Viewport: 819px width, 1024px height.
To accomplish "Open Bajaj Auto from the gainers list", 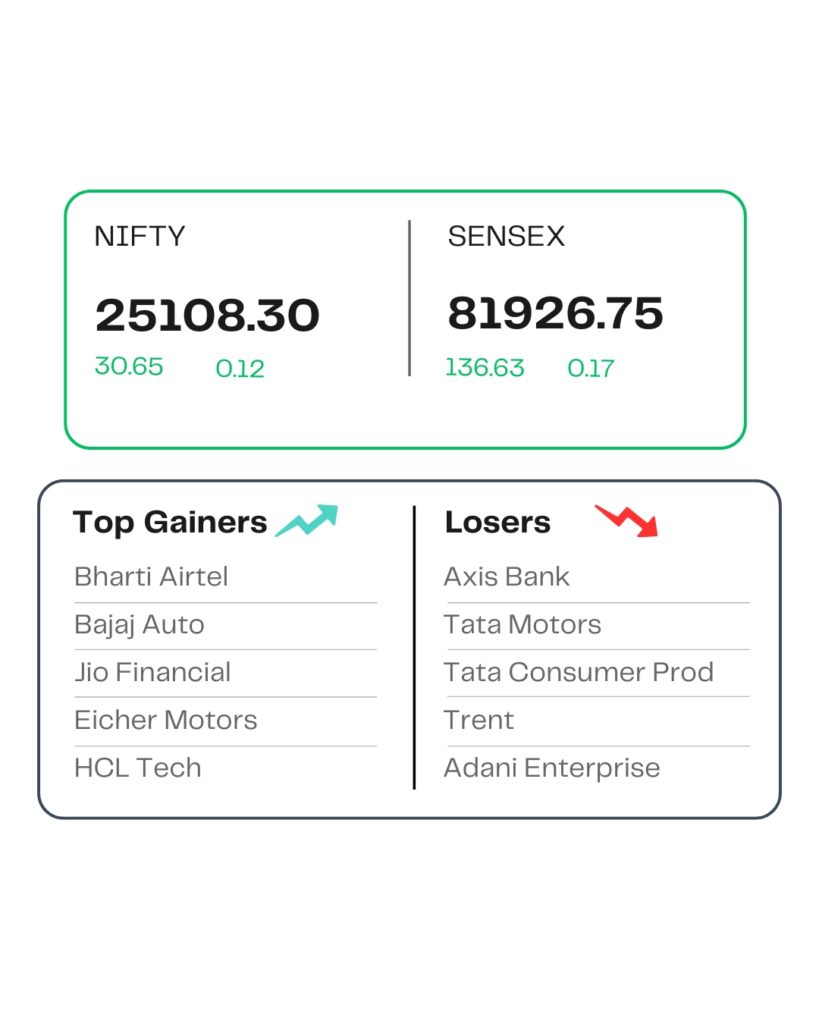I will point(139,625).
